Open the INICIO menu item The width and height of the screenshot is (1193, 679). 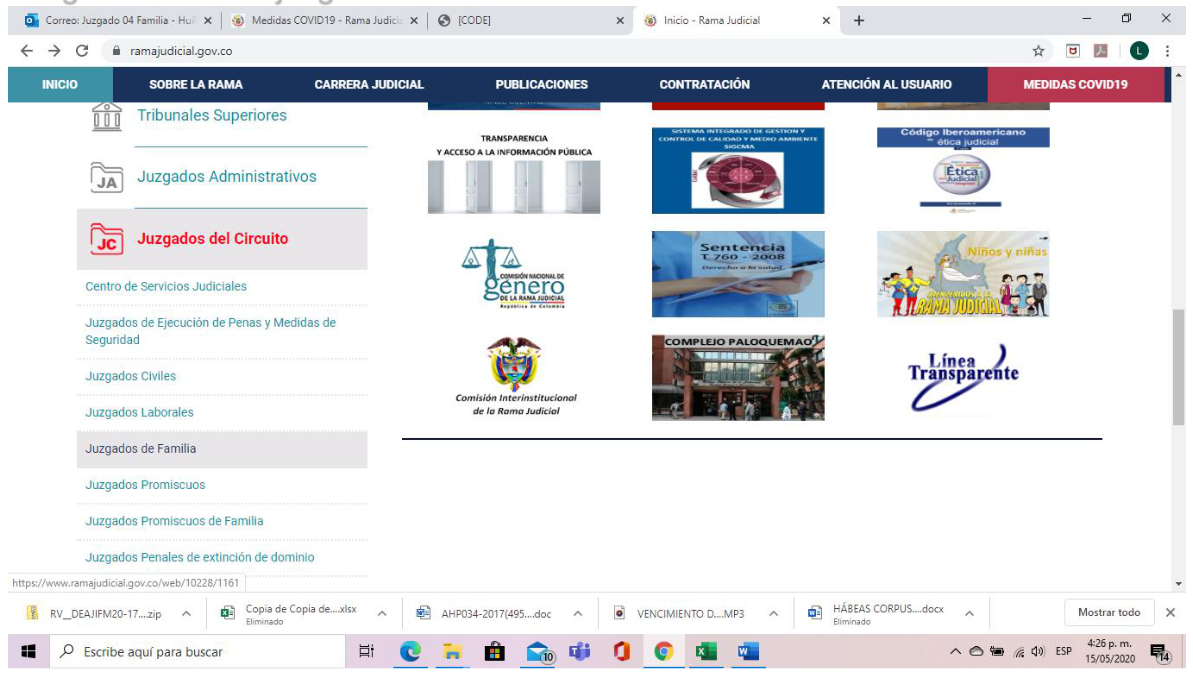click(x=60, y=84)
